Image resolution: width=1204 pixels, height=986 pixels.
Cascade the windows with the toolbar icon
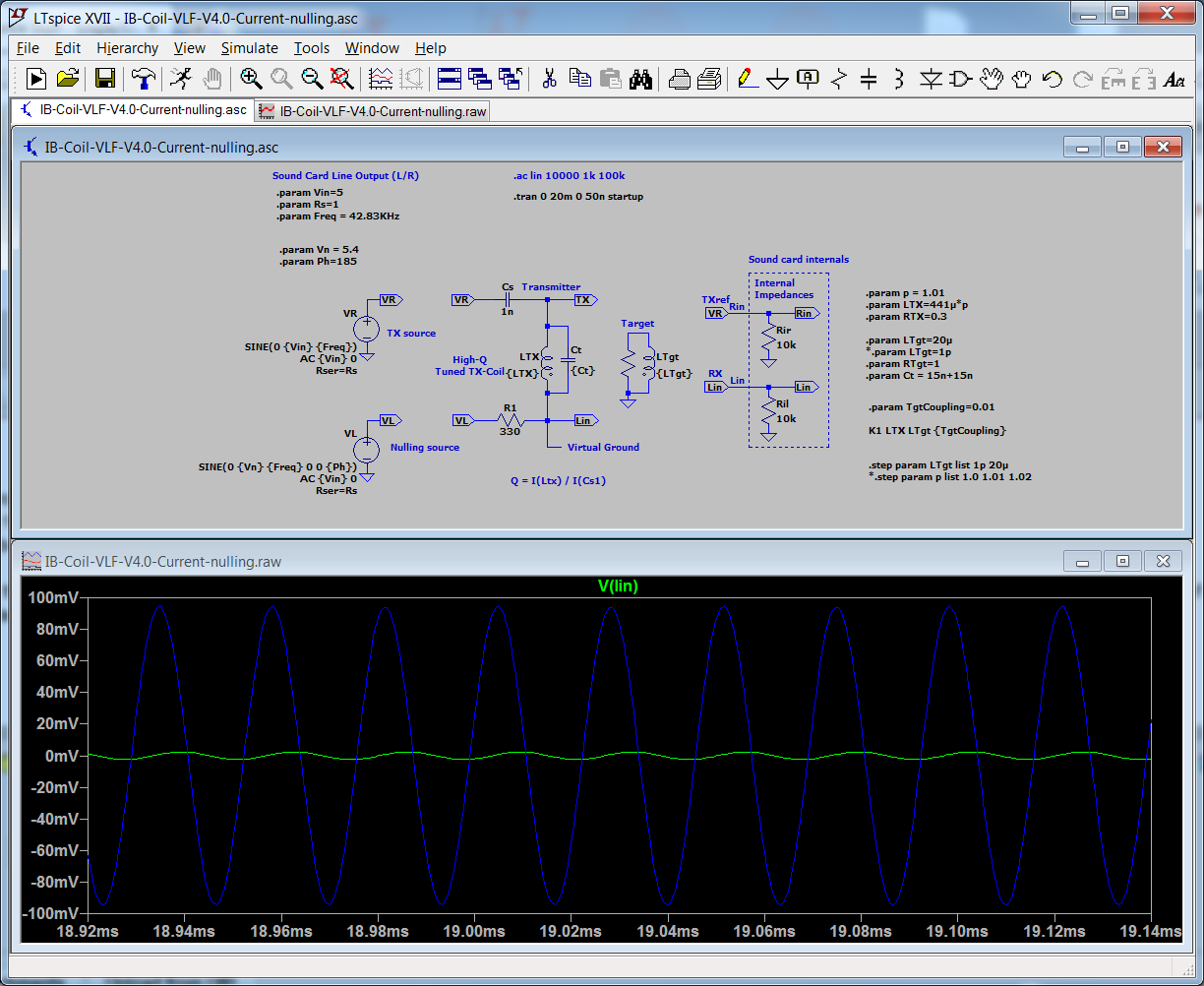(480, 79)
